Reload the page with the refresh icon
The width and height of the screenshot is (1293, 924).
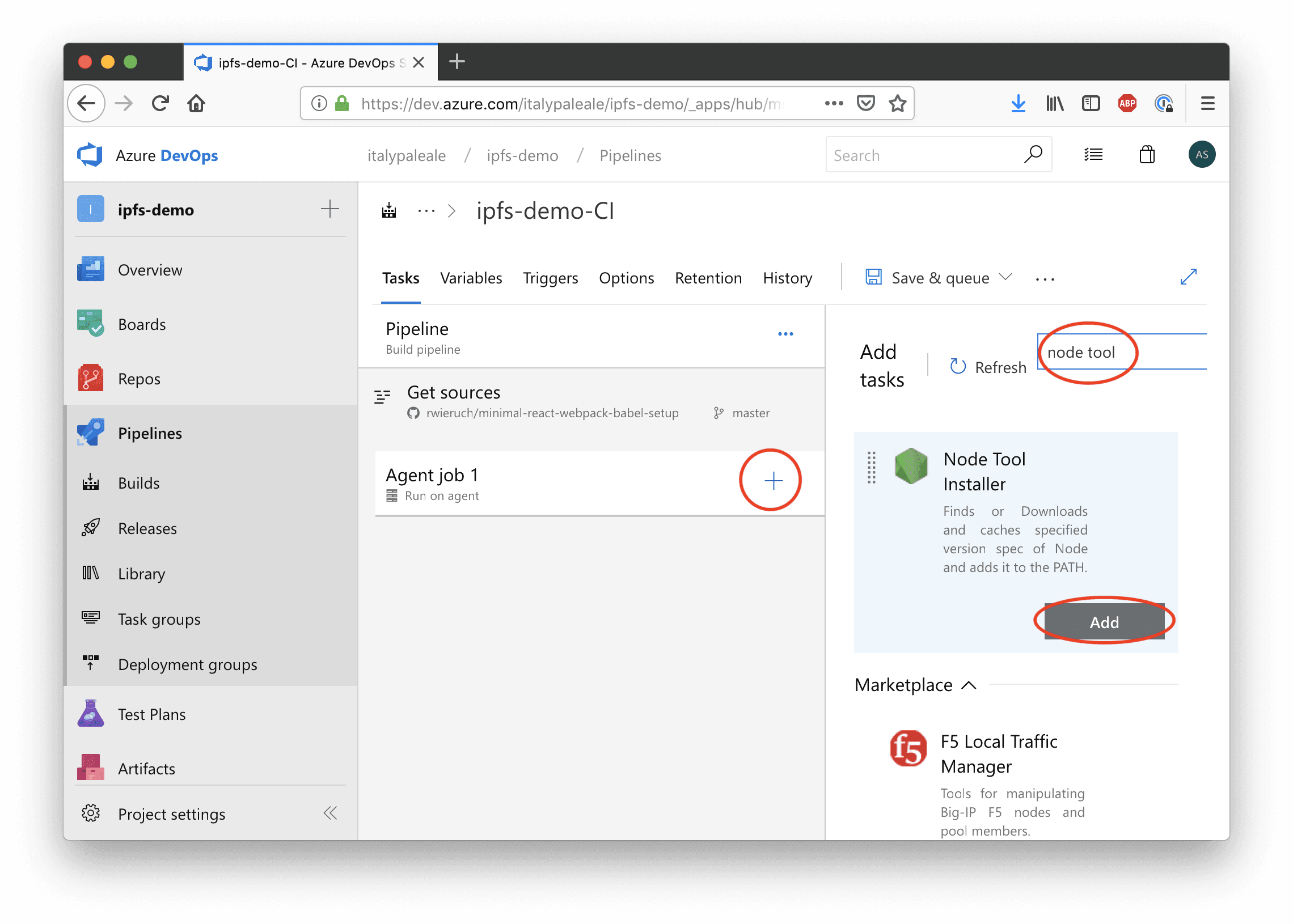point(160,104)
